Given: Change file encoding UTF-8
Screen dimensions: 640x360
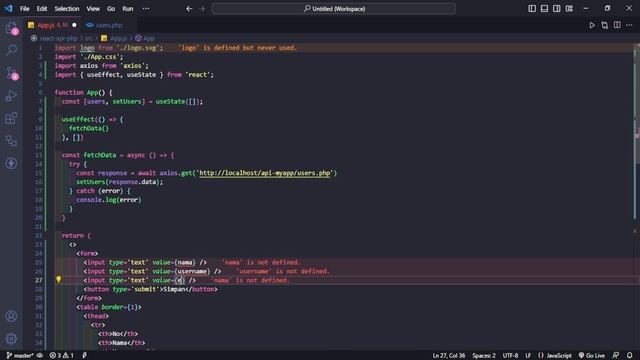Looking at the screenshot, I should (x=510, y=356).
